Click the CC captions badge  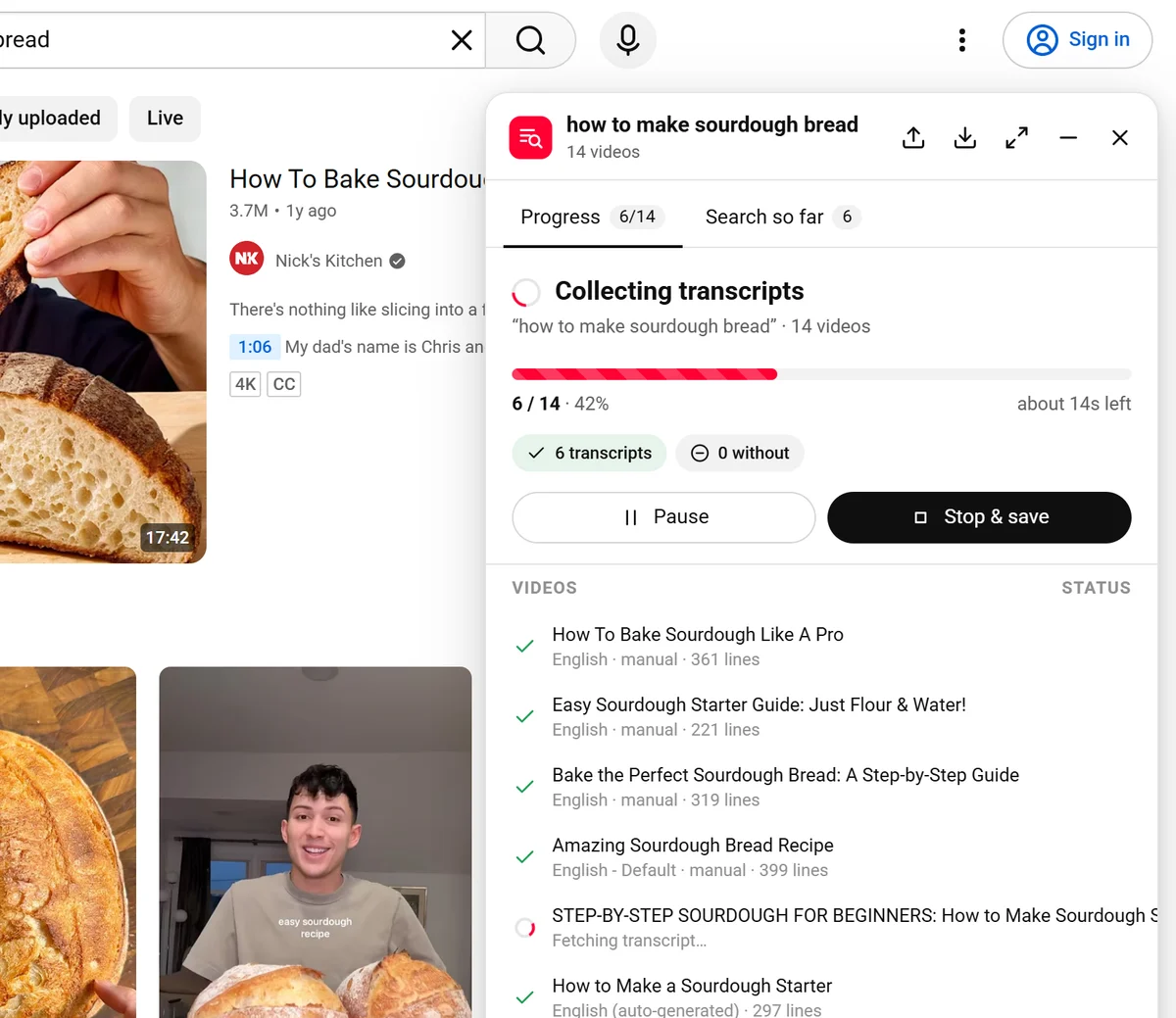tap(284, 384)
